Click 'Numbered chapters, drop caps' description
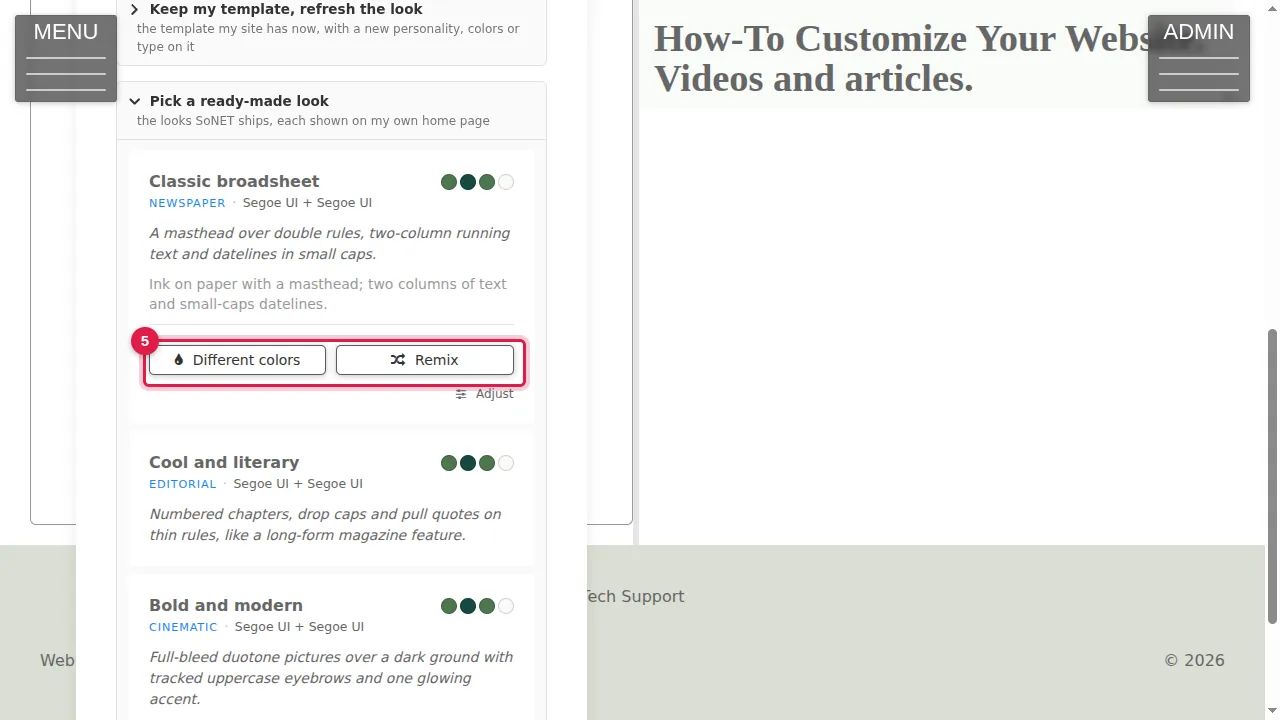Image resolution: width=1280 pixels, height=720 pixels. pos(325,524)
